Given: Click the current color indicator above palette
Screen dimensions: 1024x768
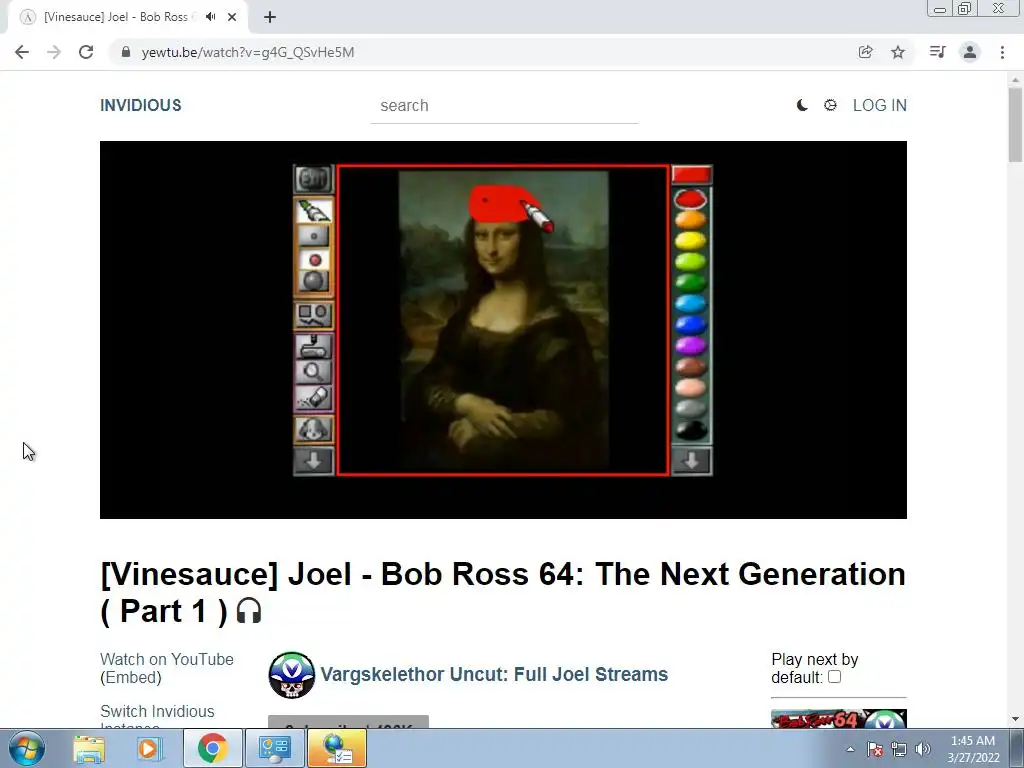Looking at the screenshot, I should (692, 174).
